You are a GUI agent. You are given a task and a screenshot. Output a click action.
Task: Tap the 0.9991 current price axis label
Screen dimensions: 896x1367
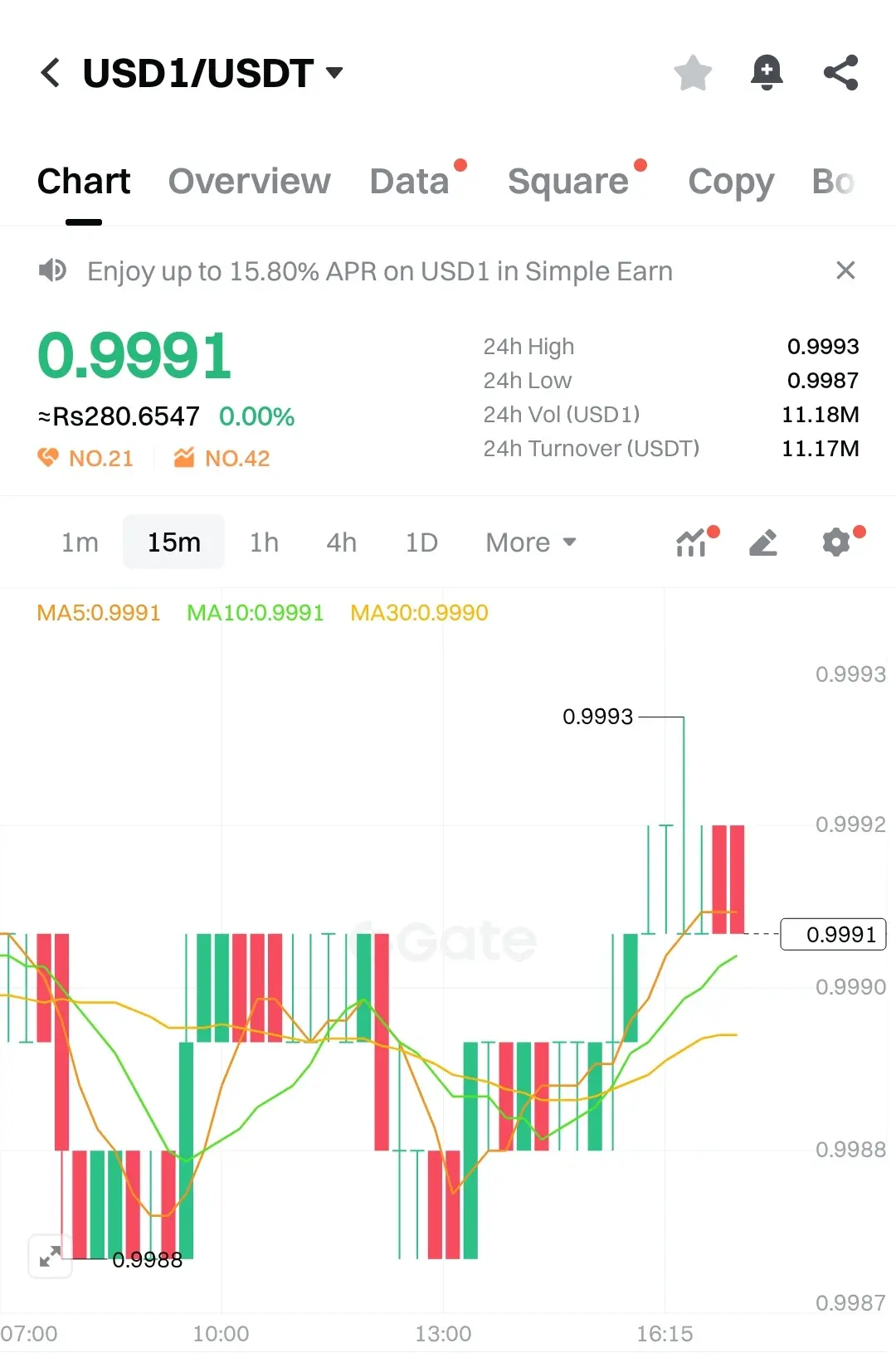tap(834, 935)
